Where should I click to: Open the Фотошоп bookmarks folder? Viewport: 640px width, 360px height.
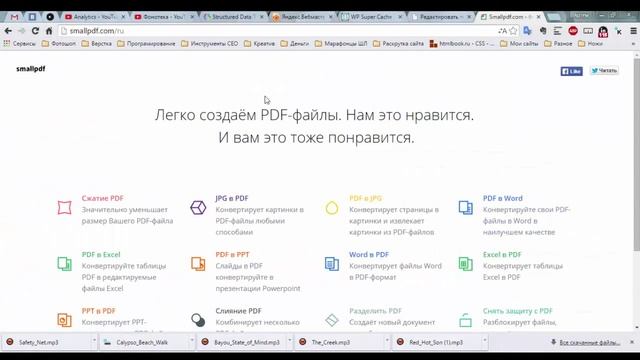(59, 43)
